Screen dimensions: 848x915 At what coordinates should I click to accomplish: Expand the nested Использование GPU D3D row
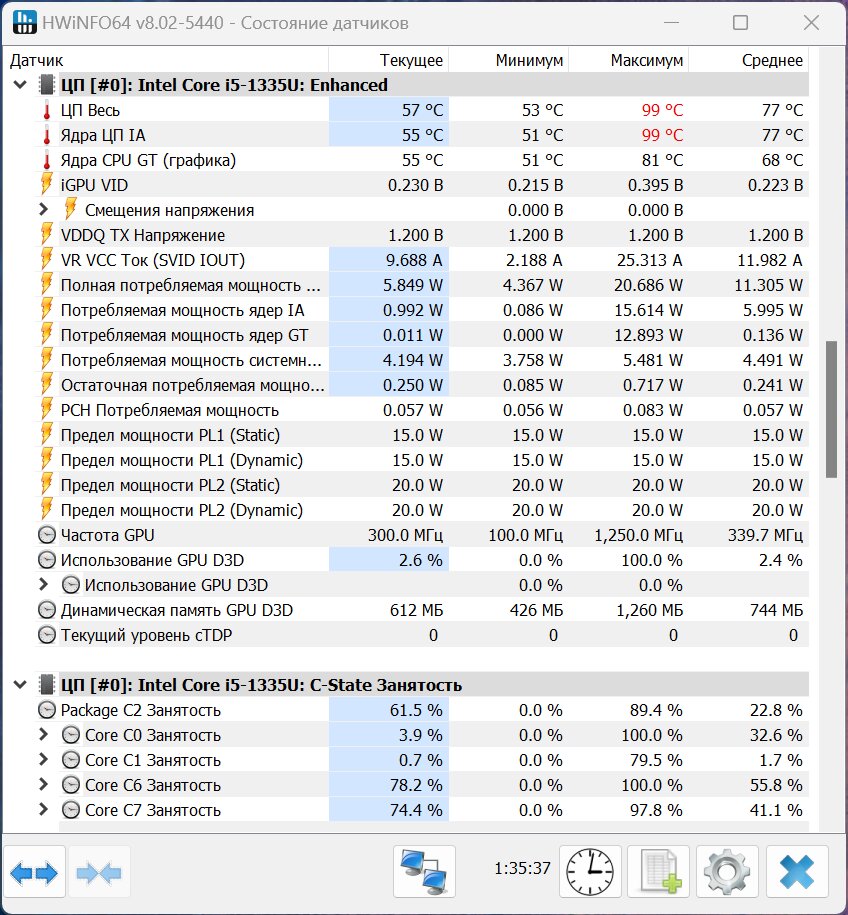[x=43, y=584]
